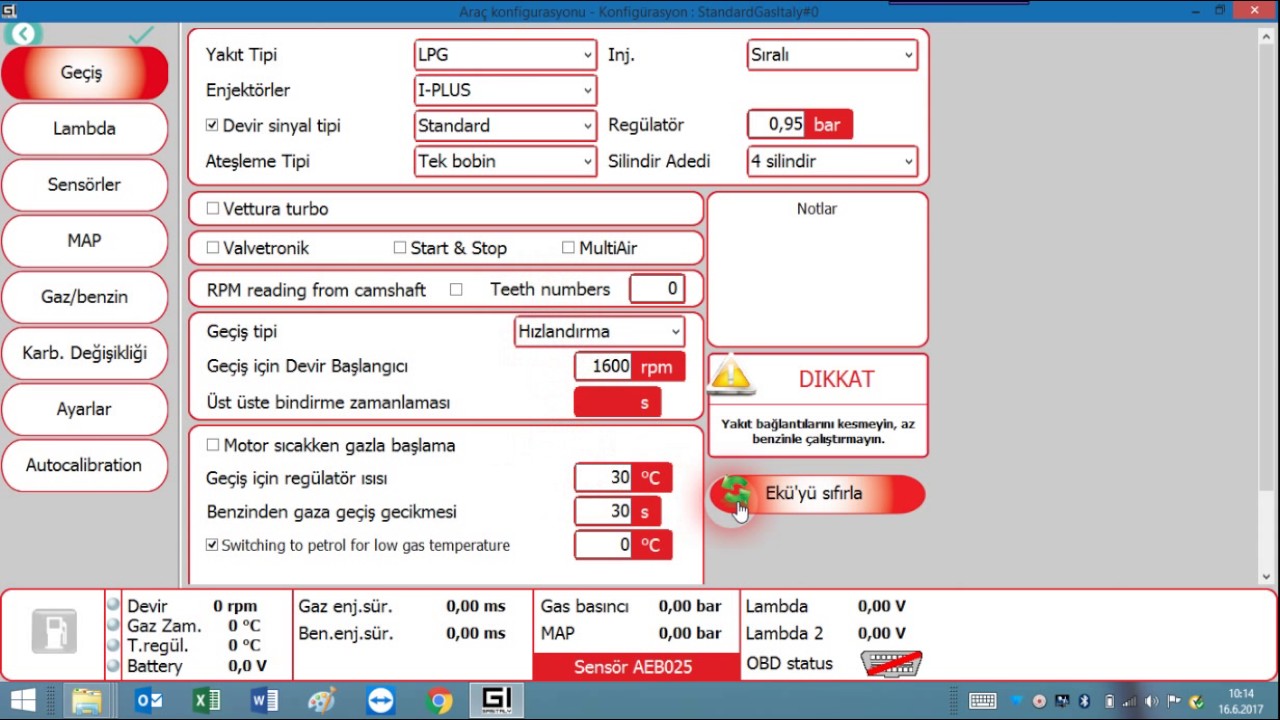This screenshot has width=1280, height=720.
Task: Click the GI Gas Italy taskbar icon
Action: pyautogui.click(x=497, y=700)
